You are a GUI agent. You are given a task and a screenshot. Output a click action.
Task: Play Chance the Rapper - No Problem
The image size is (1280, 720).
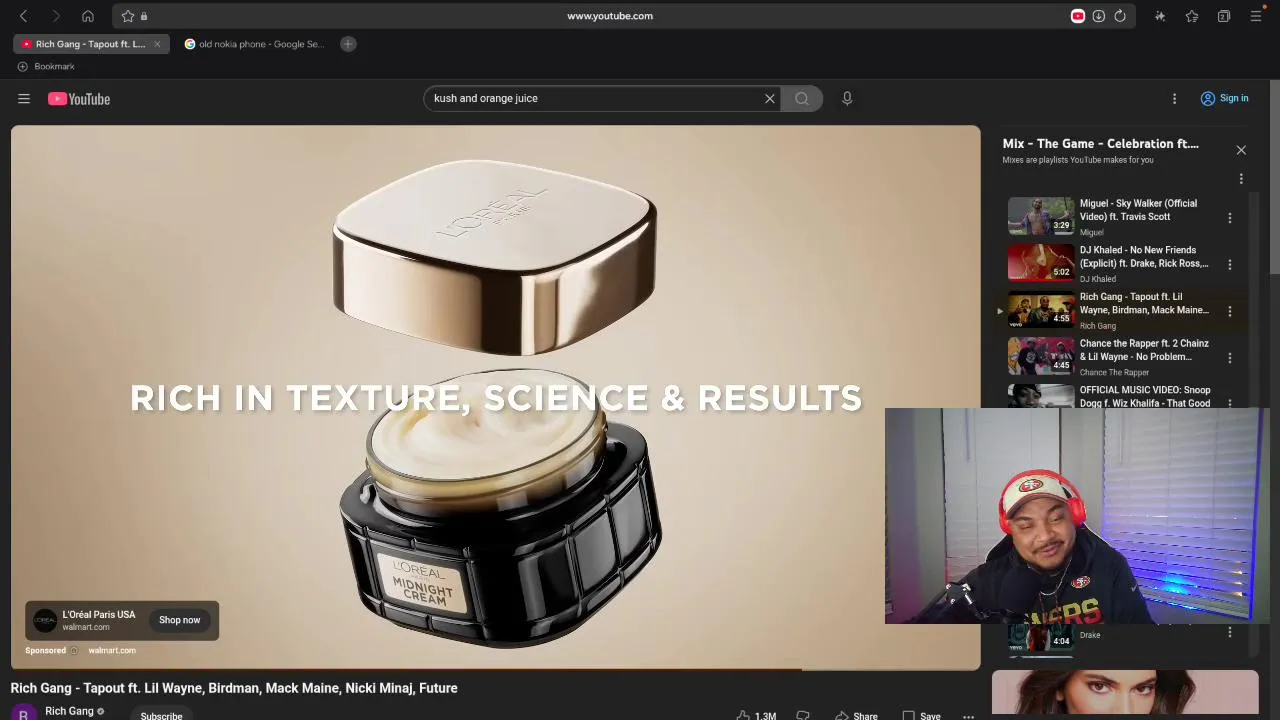pos(1041,355)
